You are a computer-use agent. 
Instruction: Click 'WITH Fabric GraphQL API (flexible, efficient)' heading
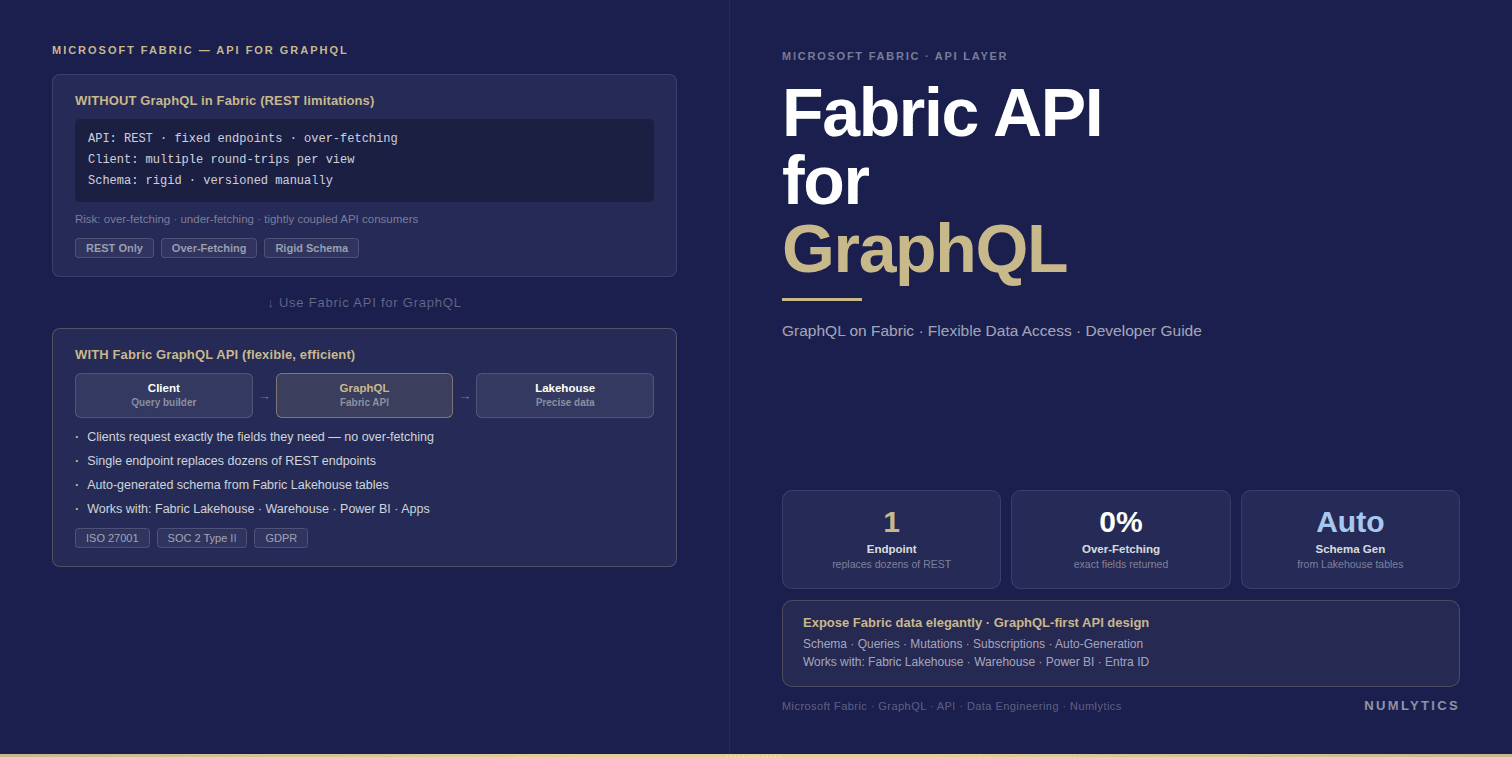215,355
